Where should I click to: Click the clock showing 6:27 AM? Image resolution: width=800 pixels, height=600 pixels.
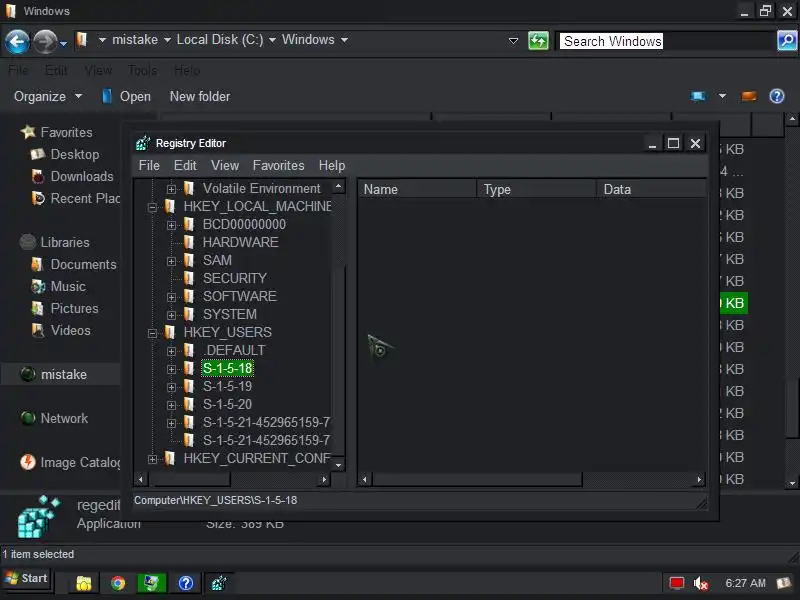tap(745, 583)
